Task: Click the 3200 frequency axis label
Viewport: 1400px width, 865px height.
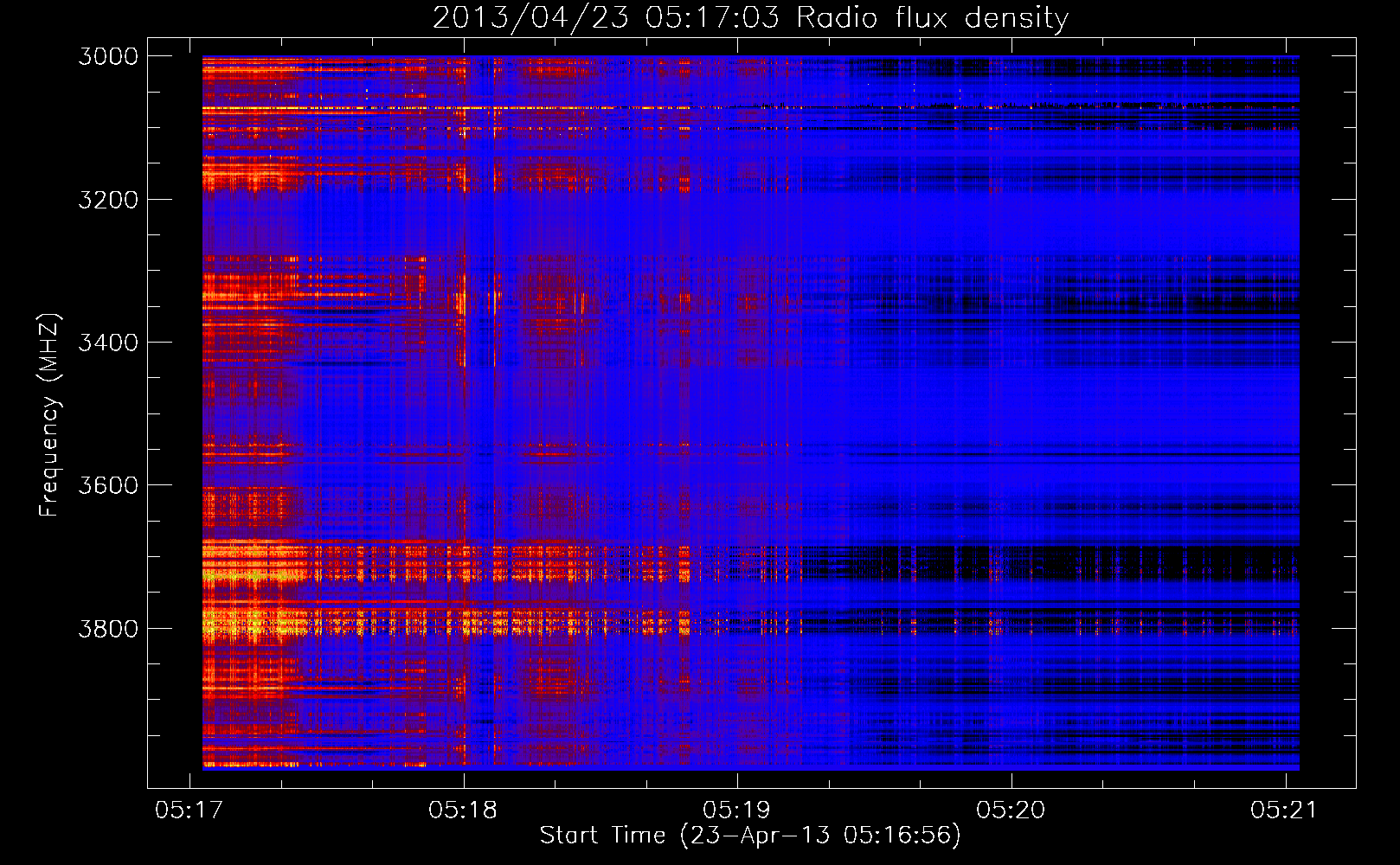Action: tap(108, 200)
